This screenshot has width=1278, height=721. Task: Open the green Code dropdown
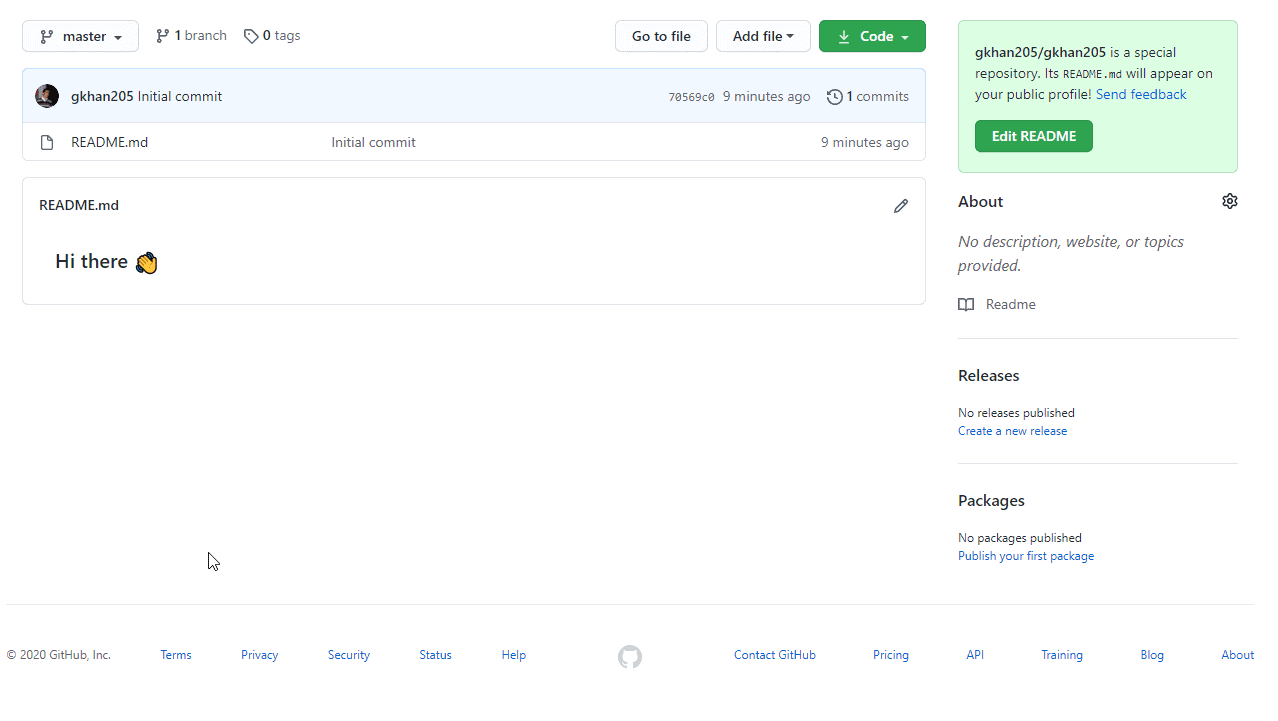[x=872, y=36]
